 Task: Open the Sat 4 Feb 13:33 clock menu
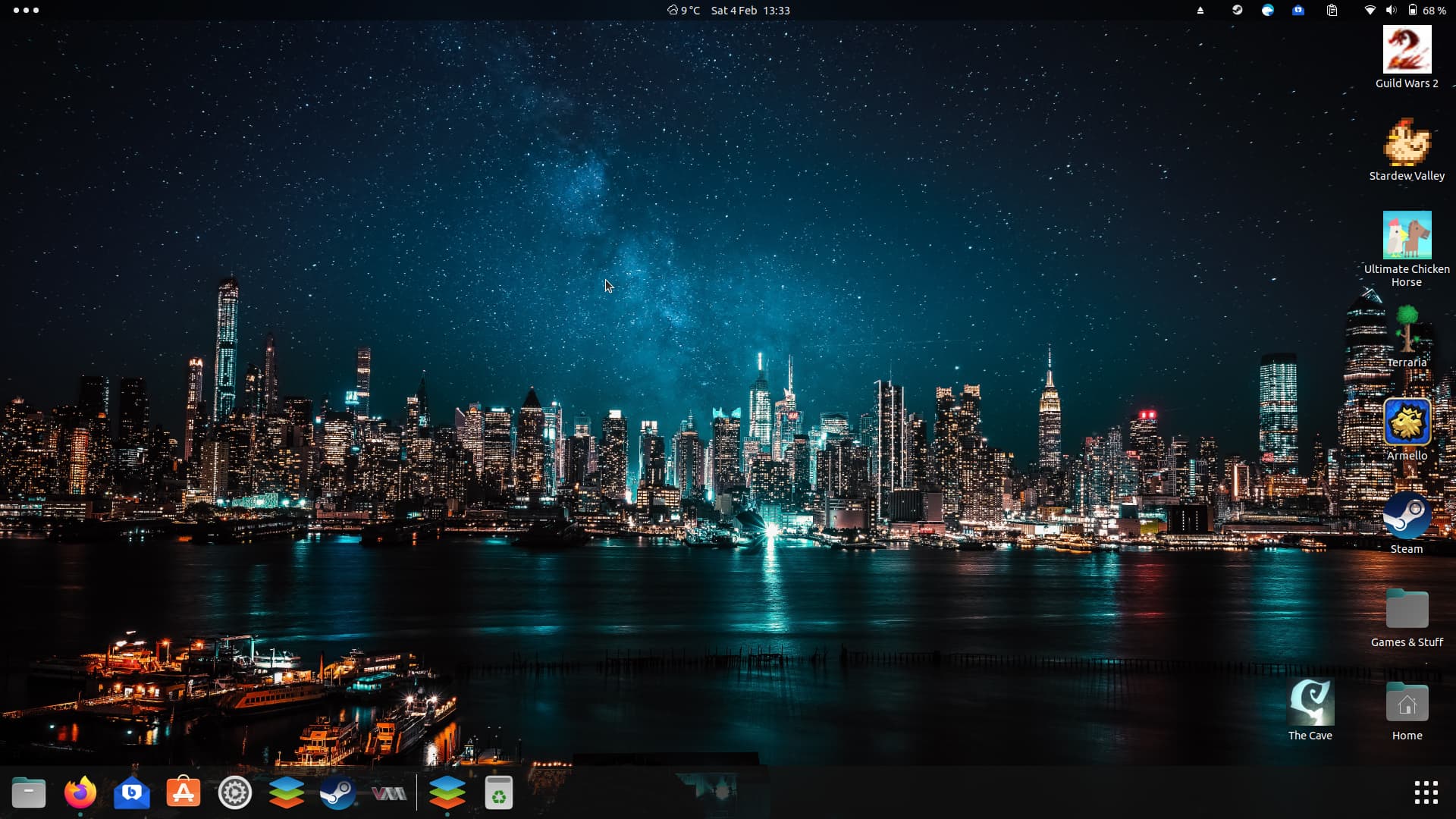(751, 11)
